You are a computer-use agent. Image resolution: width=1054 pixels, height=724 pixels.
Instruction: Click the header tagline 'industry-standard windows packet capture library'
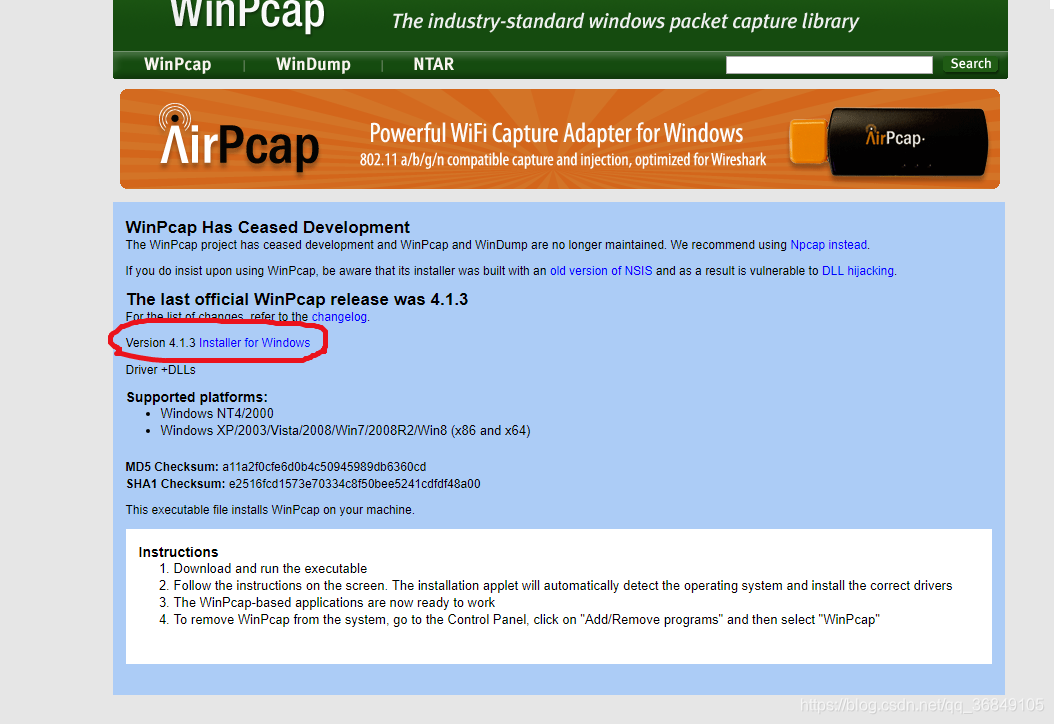pyautogui.click(x=625, y=22)
